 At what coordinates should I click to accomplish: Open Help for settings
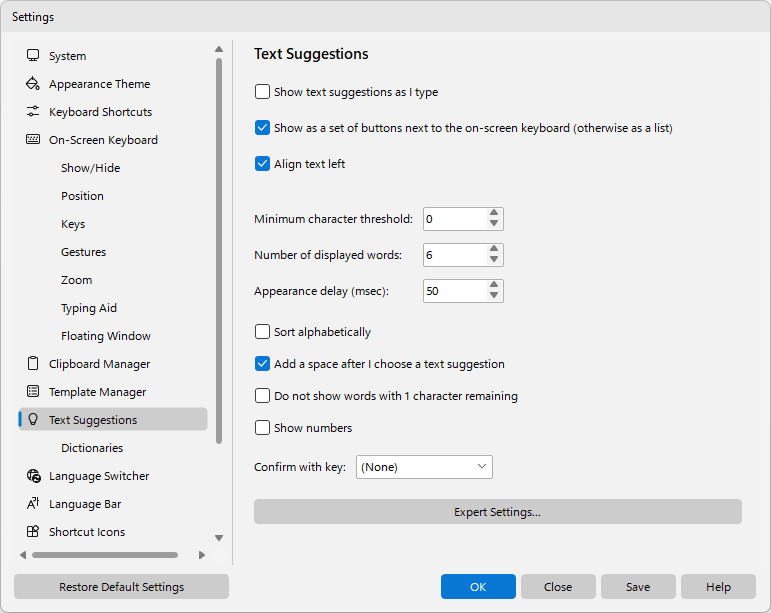click(718, 586)
